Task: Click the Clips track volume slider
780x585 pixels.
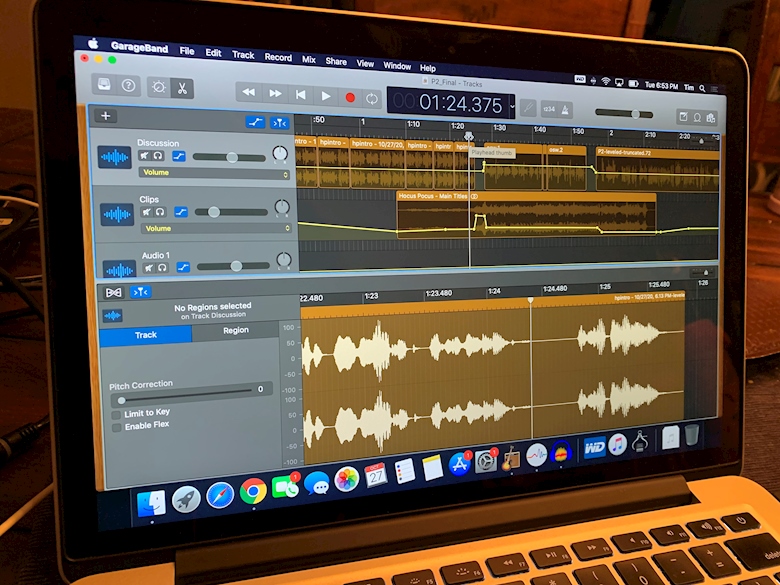Action: 231,212
